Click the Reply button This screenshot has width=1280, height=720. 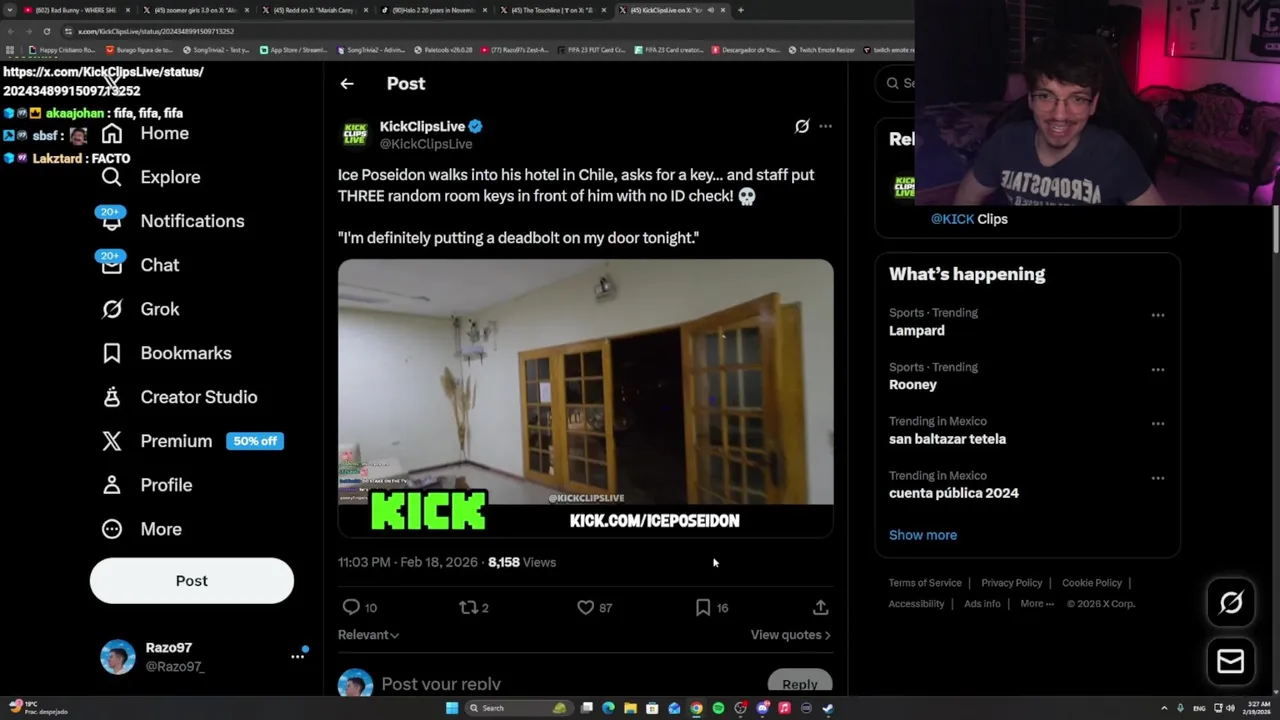800,684
